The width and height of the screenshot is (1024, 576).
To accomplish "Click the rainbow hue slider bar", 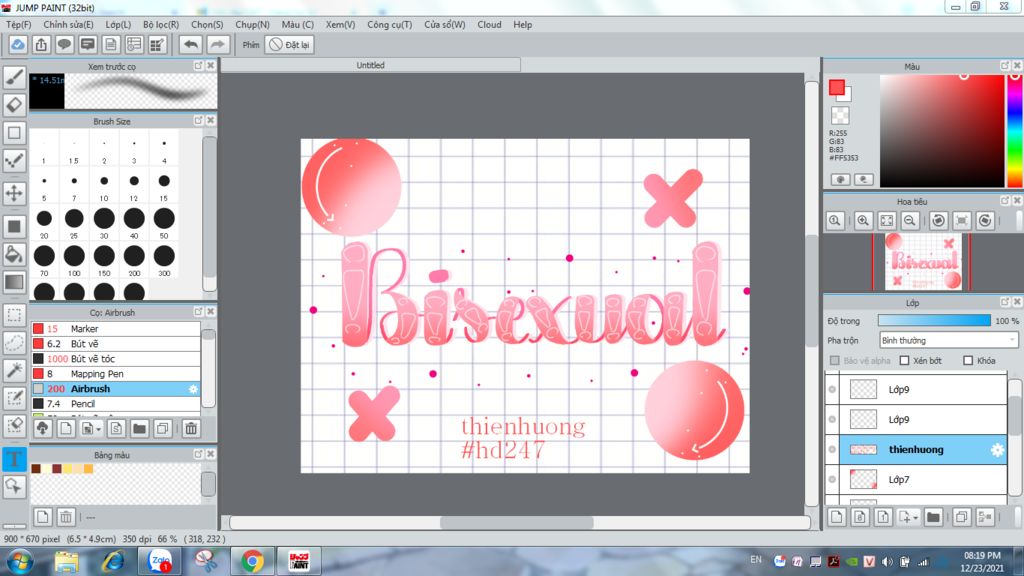I will tap(1015, 131).
